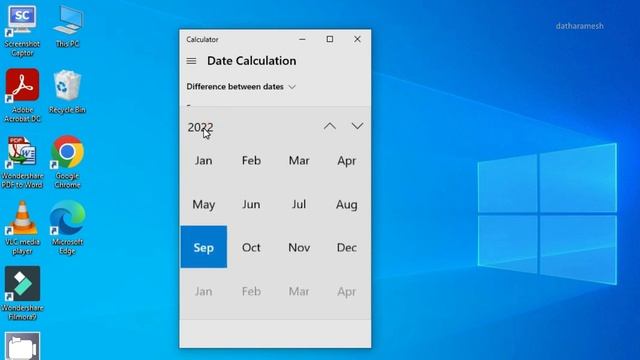Choose the month May
The height and width of the screenshot is (360, 640).
coord(204,204)
